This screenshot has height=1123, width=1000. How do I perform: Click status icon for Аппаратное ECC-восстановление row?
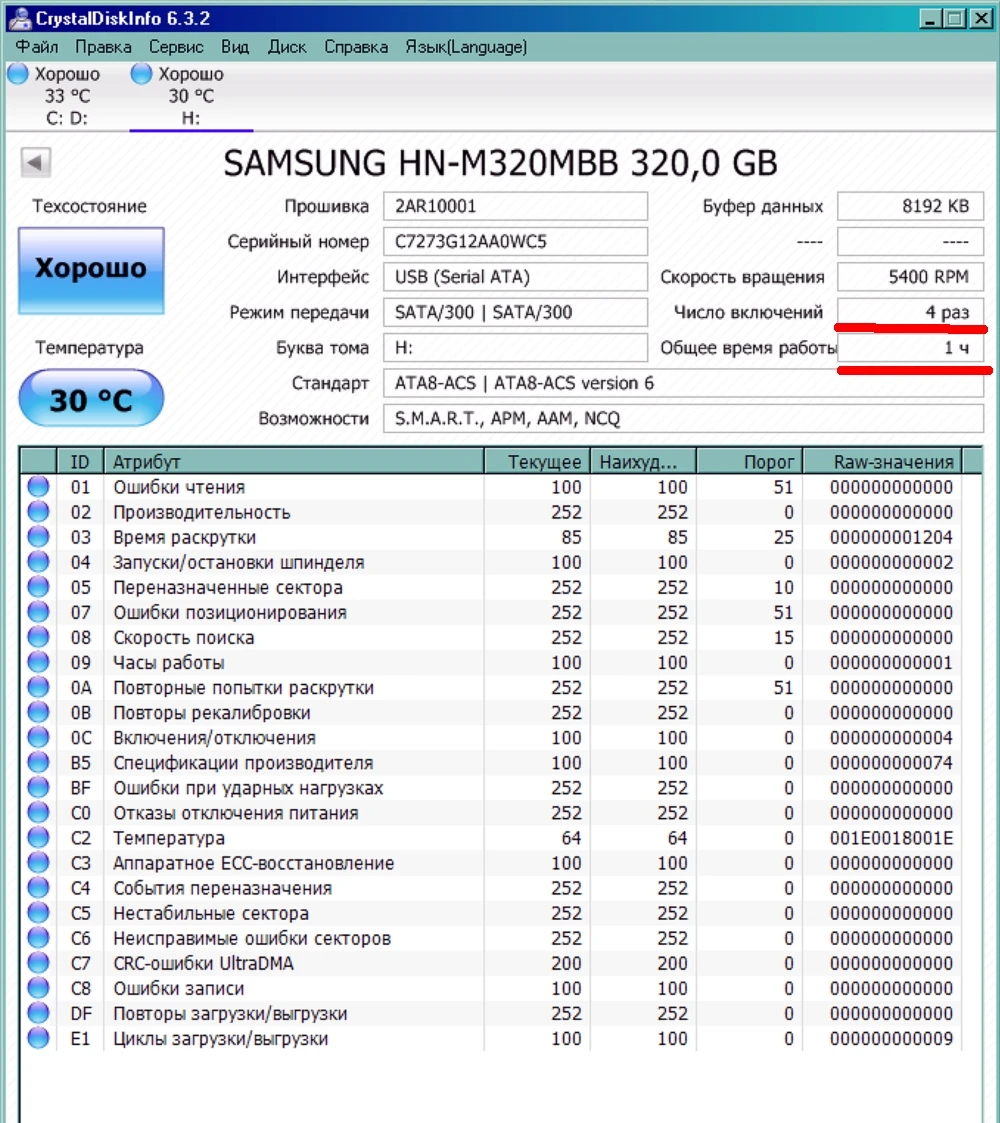pyautogui.click(x=39, y=863)
